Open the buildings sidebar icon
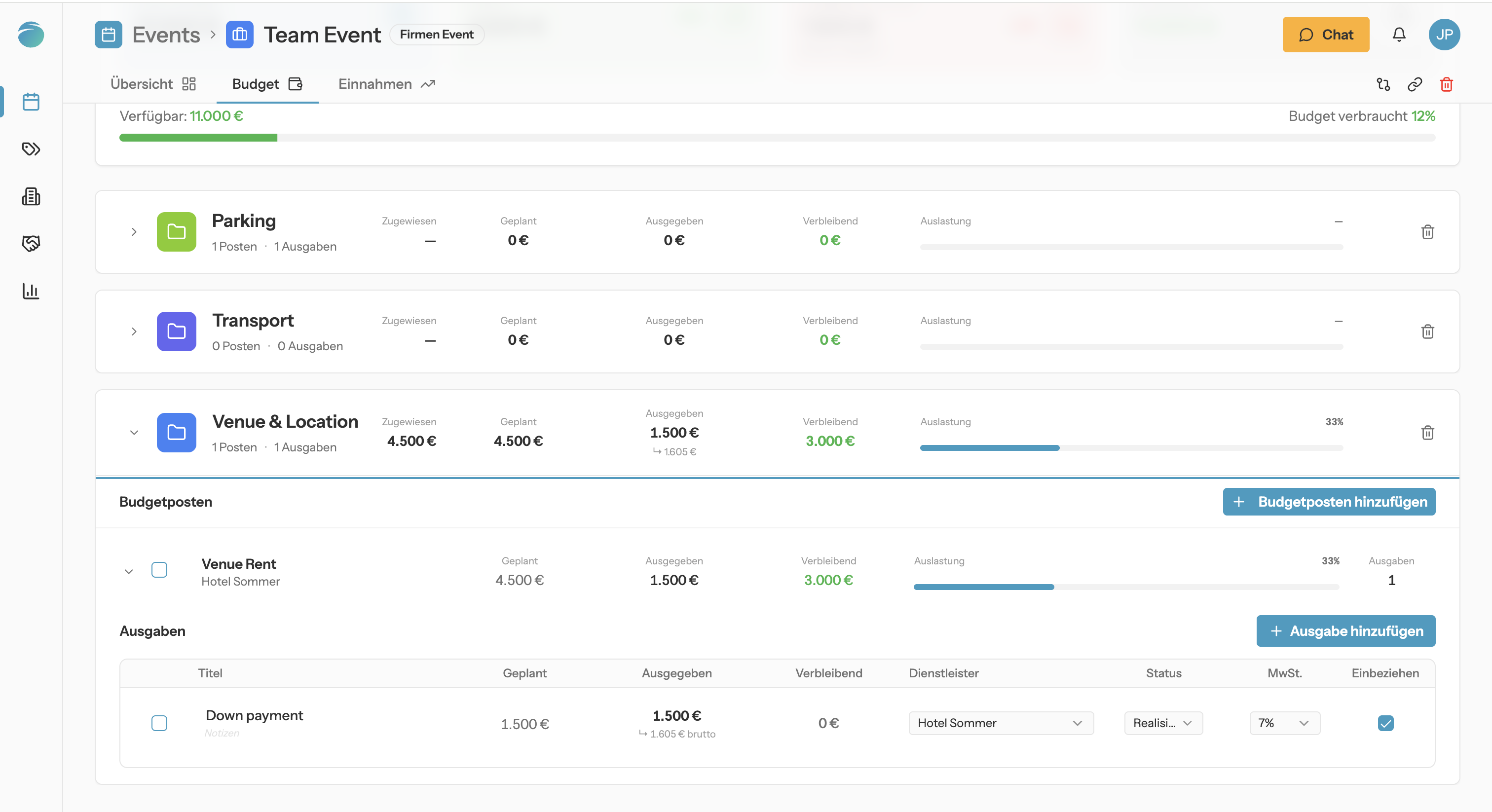 coord(31,196)
